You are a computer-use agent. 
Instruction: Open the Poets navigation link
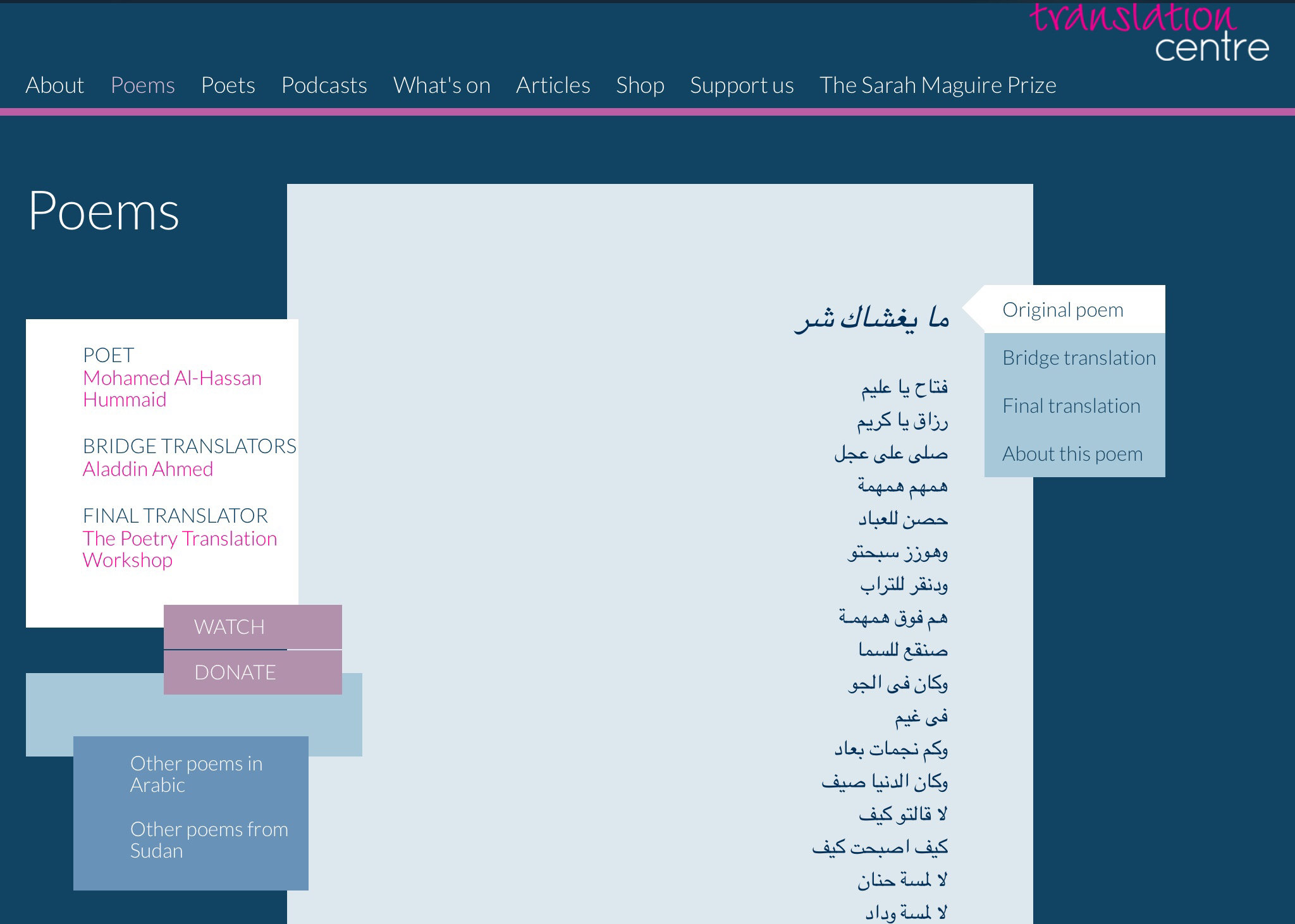(228, 85)
